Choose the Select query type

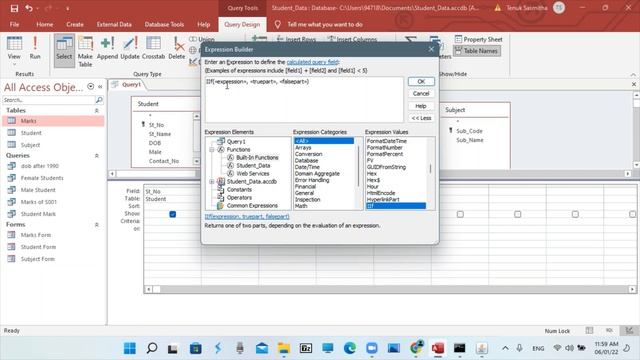(64, 50)
